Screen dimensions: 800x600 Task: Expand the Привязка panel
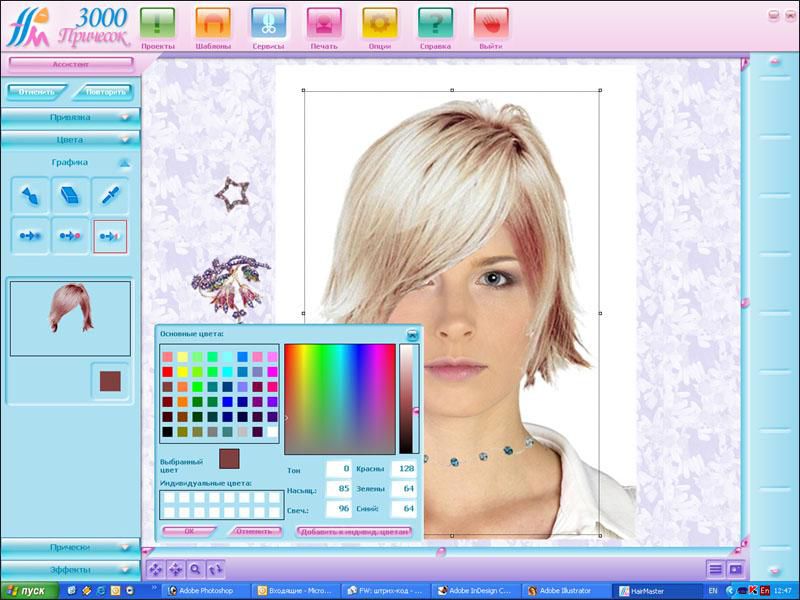pos(69,117)
